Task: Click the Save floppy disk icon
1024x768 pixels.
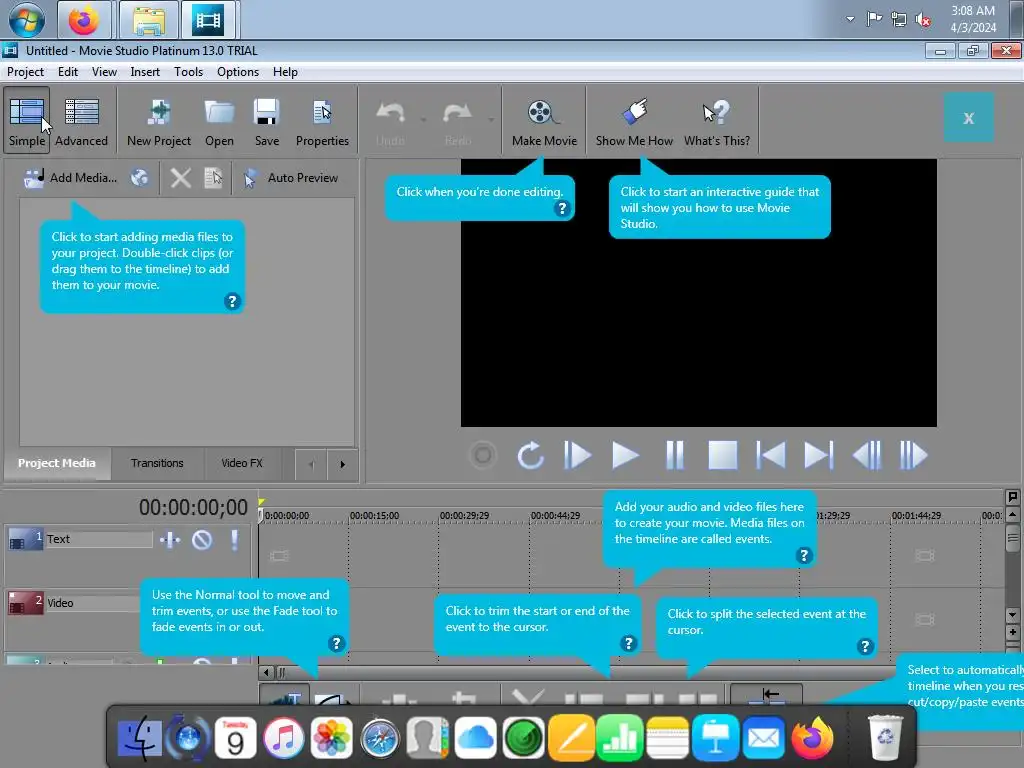Action: click(266, 112)
